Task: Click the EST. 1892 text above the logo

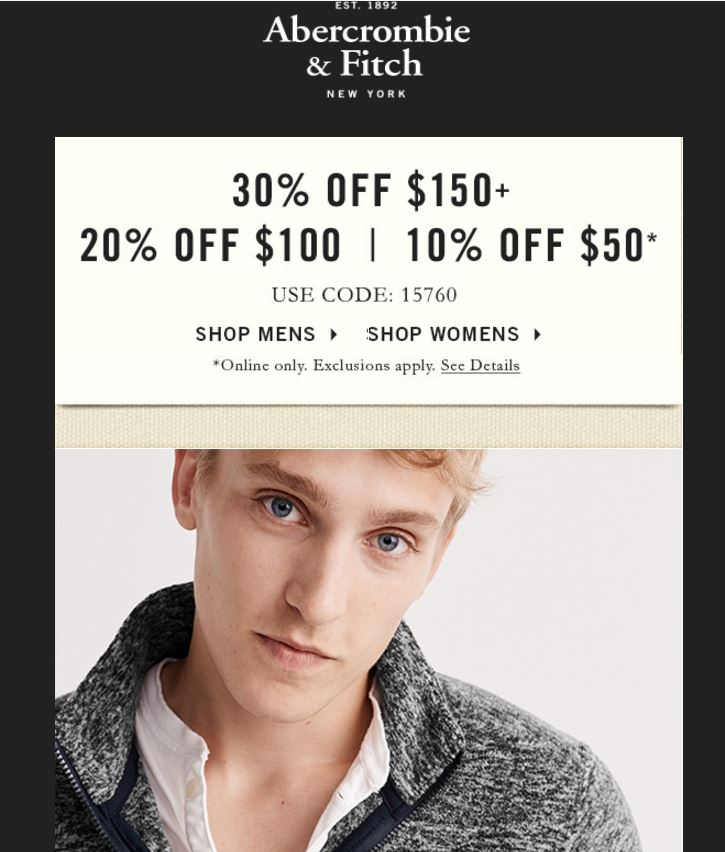Action: [366, 5]
